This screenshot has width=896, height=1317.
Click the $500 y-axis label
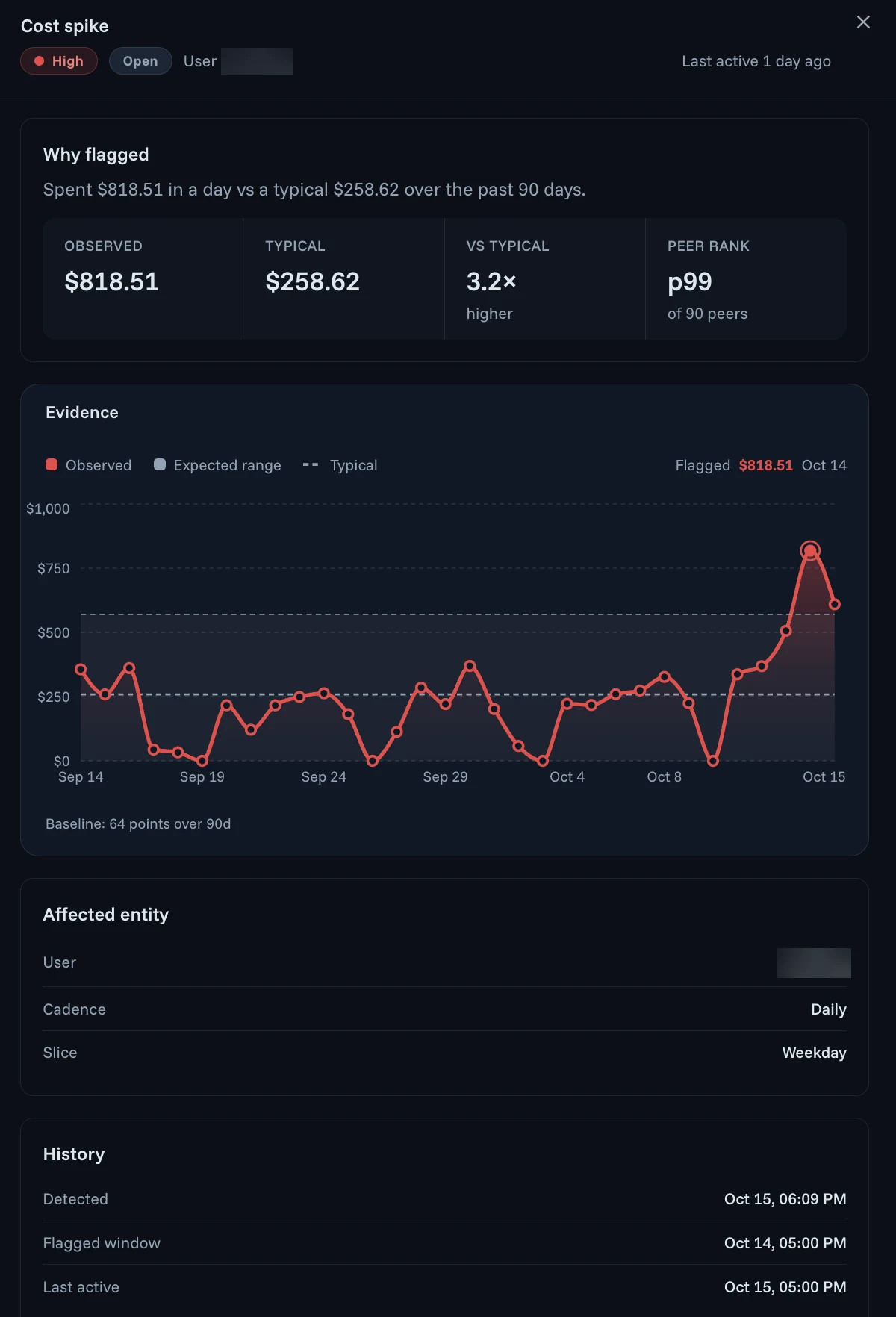(54, 632)
